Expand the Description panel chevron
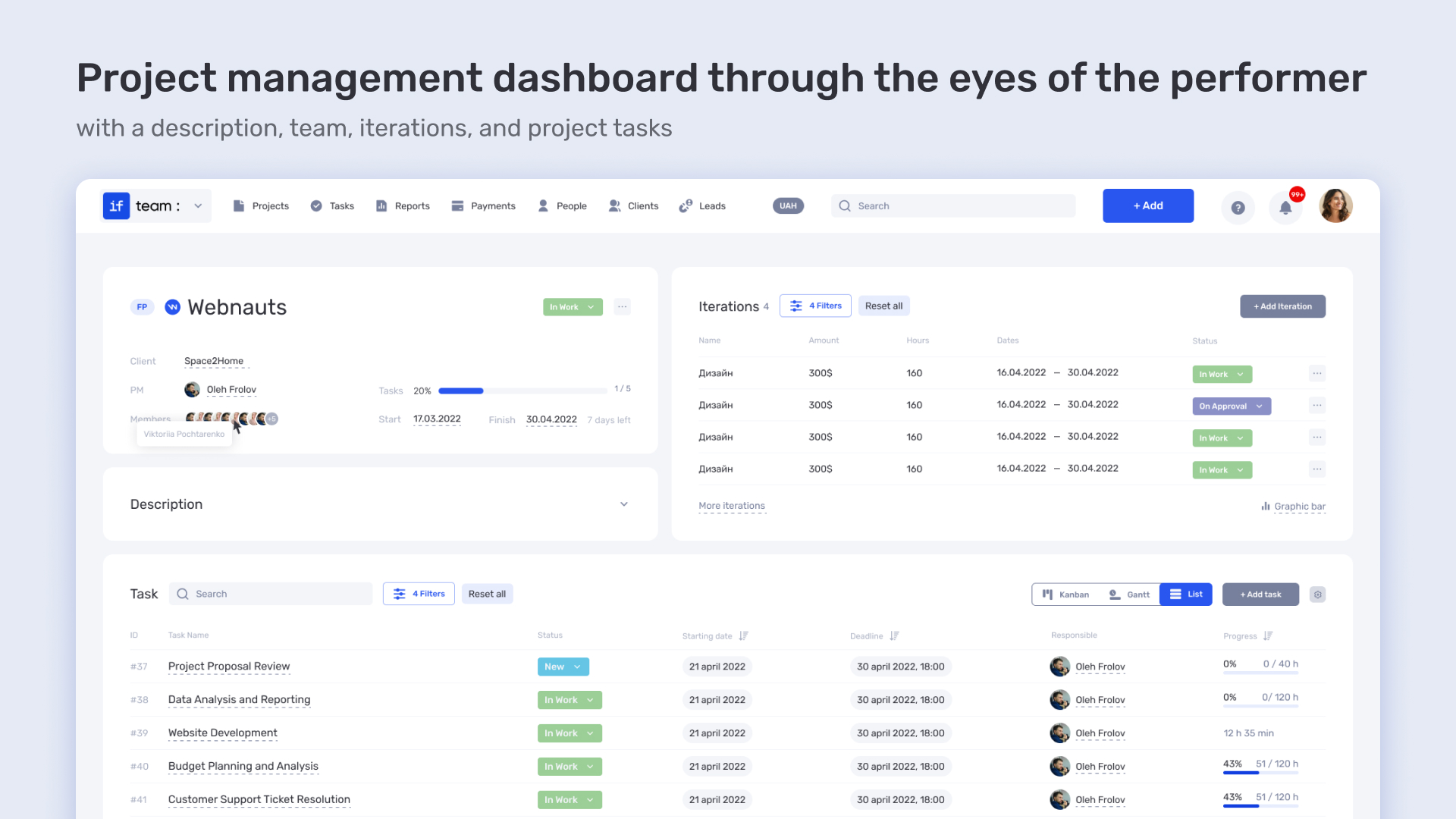1456x819 pixels. pos(624,504)
